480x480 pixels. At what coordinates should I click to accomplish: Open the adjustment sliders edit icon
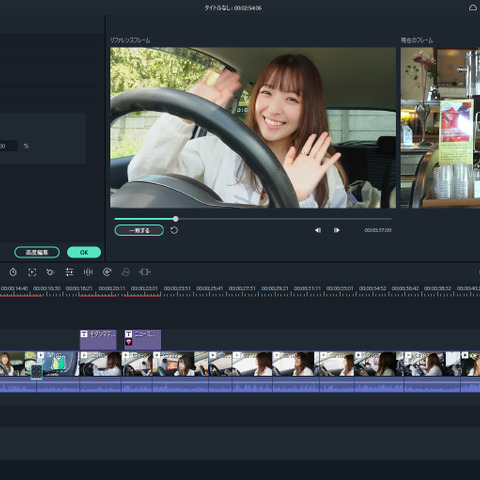pyautogui.click(x=69, y=272)
